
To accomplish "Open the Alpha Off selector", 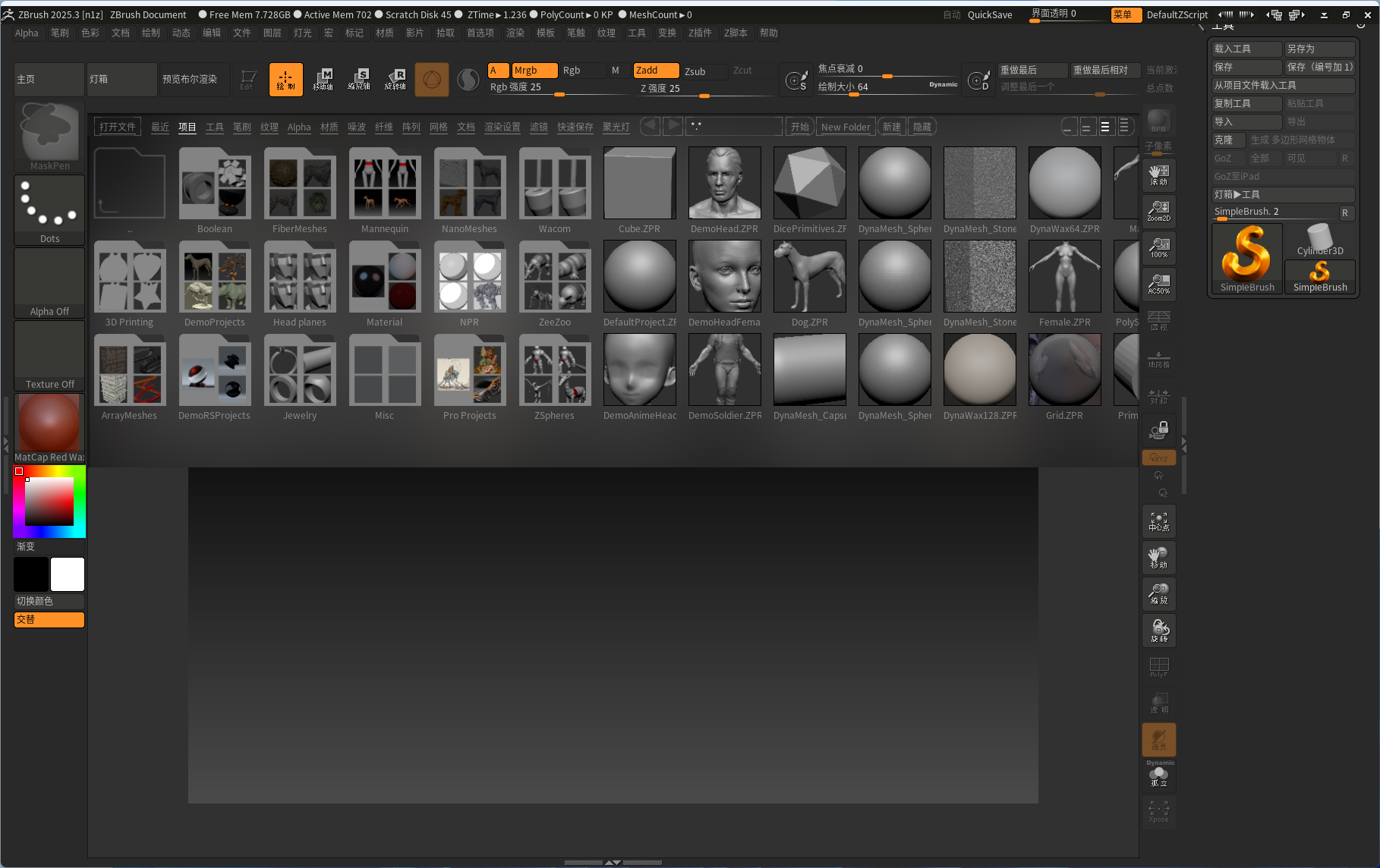I will point(49,282).
